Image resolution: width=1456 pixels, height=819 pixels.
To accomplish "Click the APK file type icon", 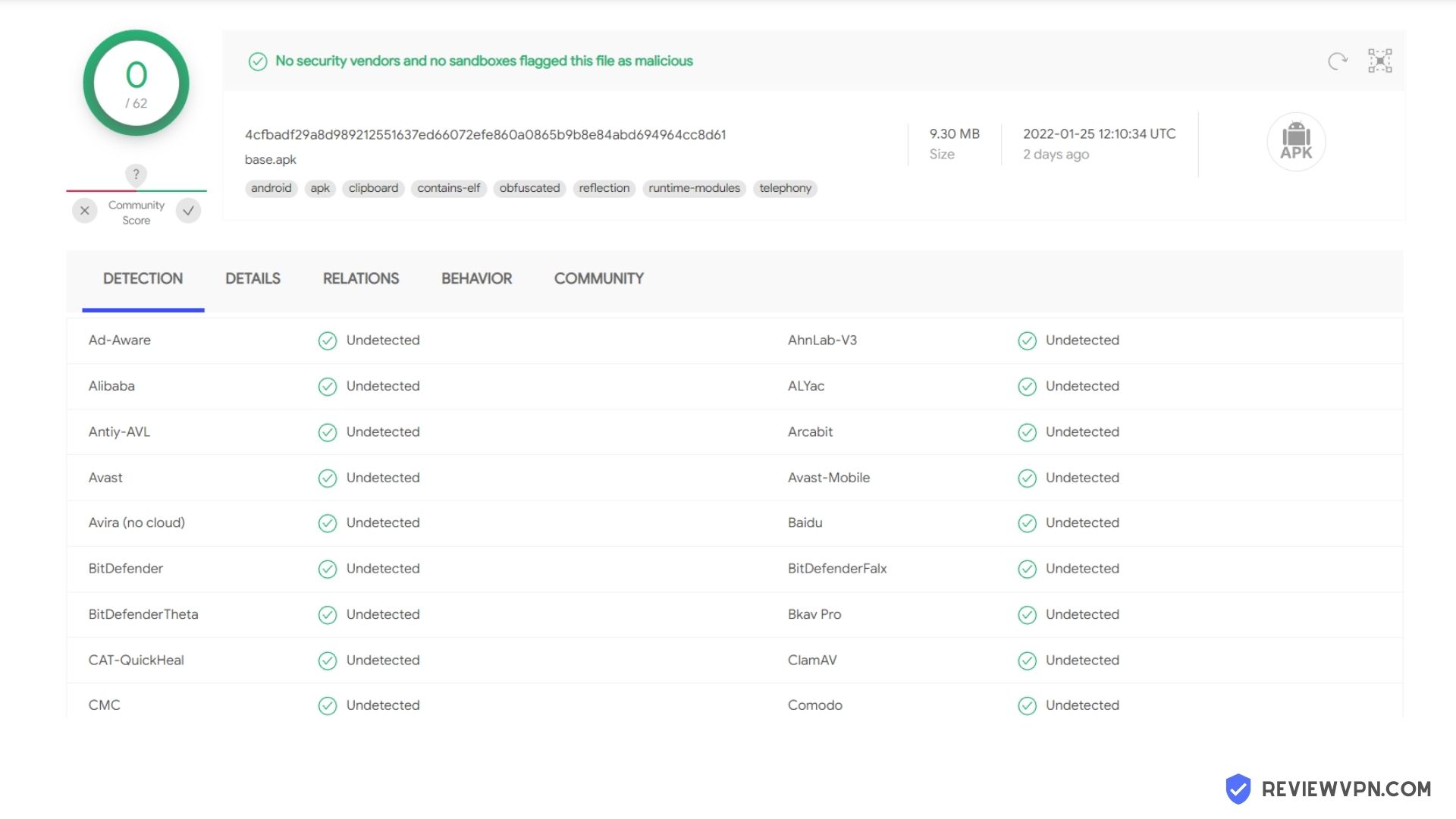I will [1296, 142].
